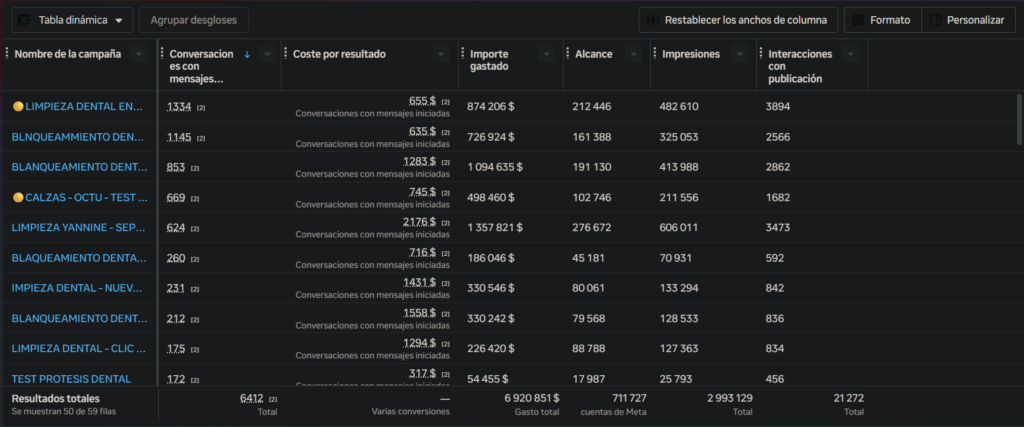Click the column width reset icon
Image resolution: width=1024 pixels, height=427 pixels.
pos(652,20)
